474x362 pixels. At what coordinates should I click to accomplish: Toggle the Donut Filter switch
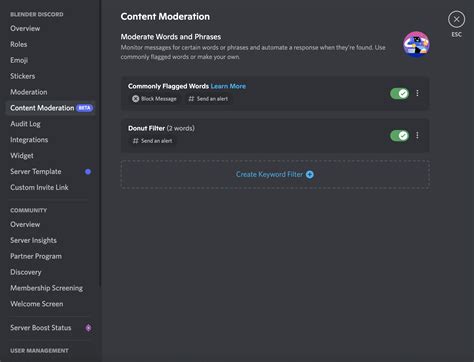(x=399, y=135)
